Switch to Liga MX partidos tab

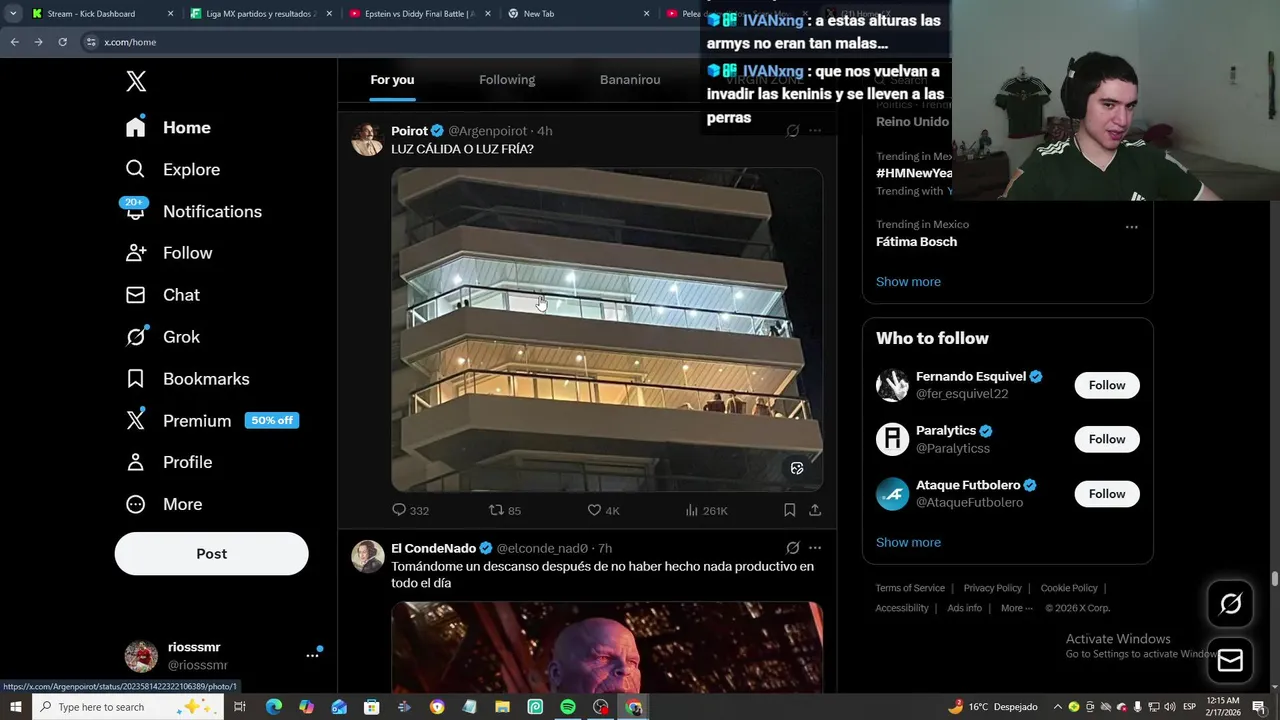(x=261, y=14)
